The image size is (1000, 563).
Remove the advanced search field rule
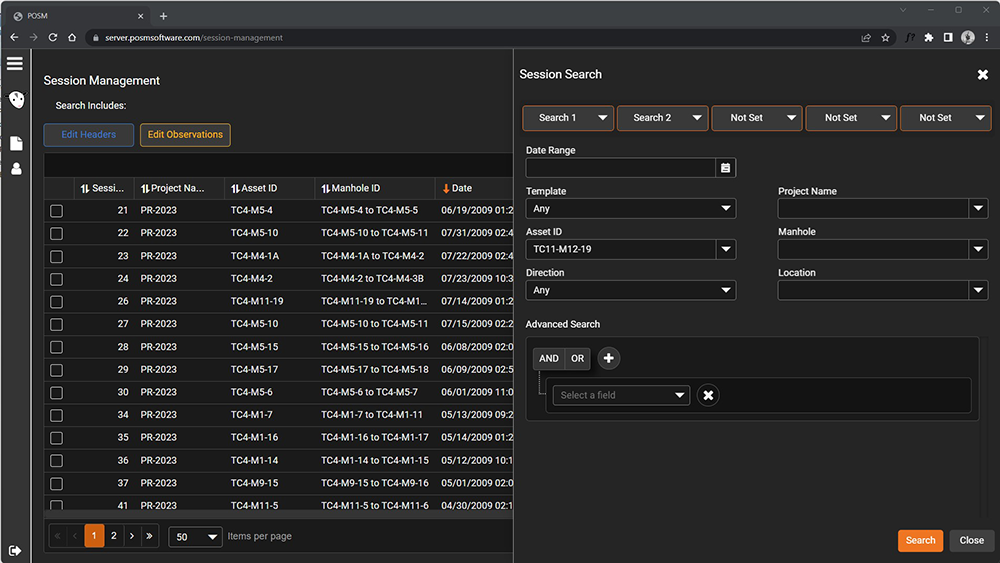(708, 395)
